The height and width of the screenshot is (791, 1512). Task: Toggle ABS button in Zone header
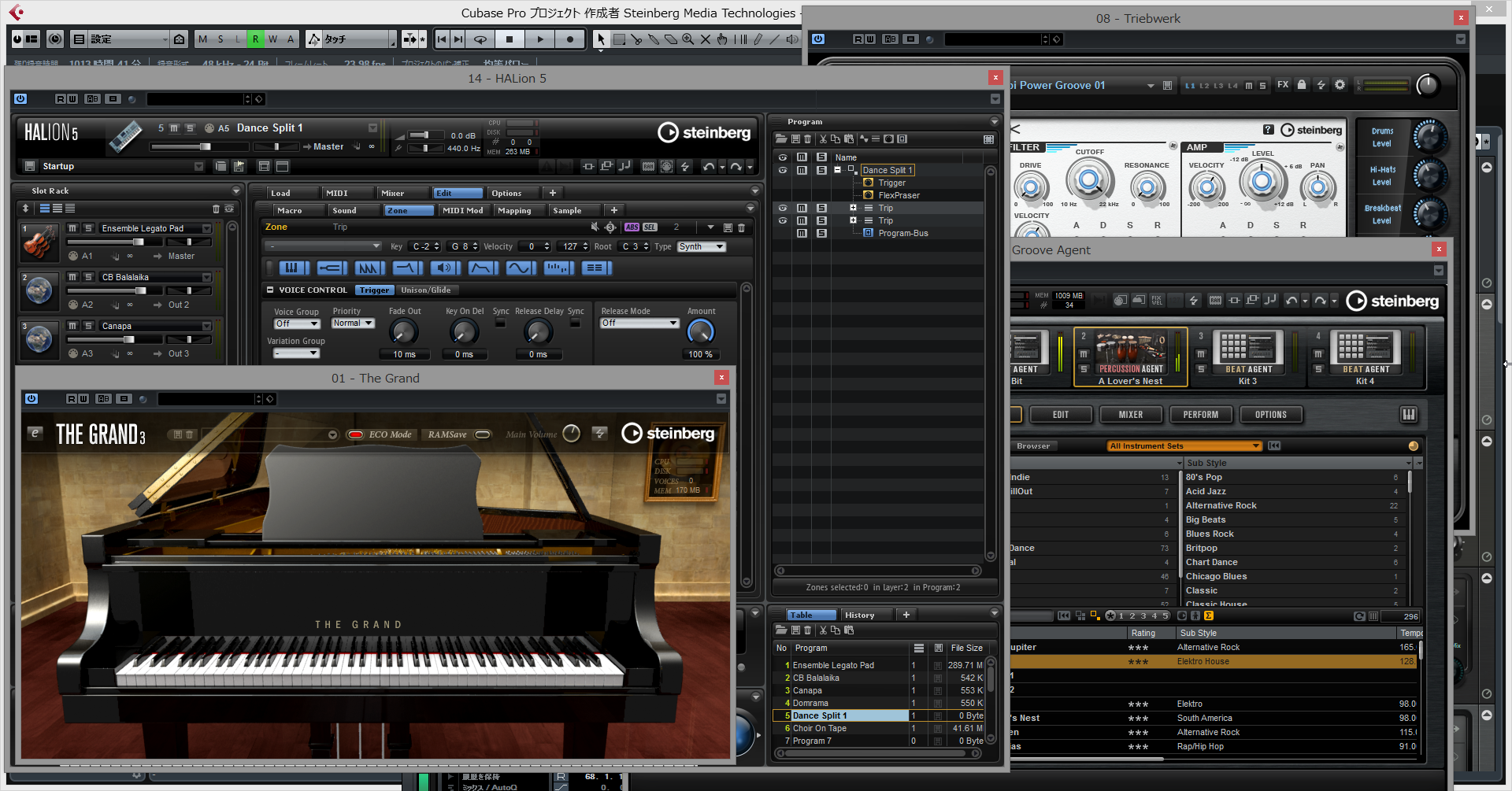click(x=632, y=227)
